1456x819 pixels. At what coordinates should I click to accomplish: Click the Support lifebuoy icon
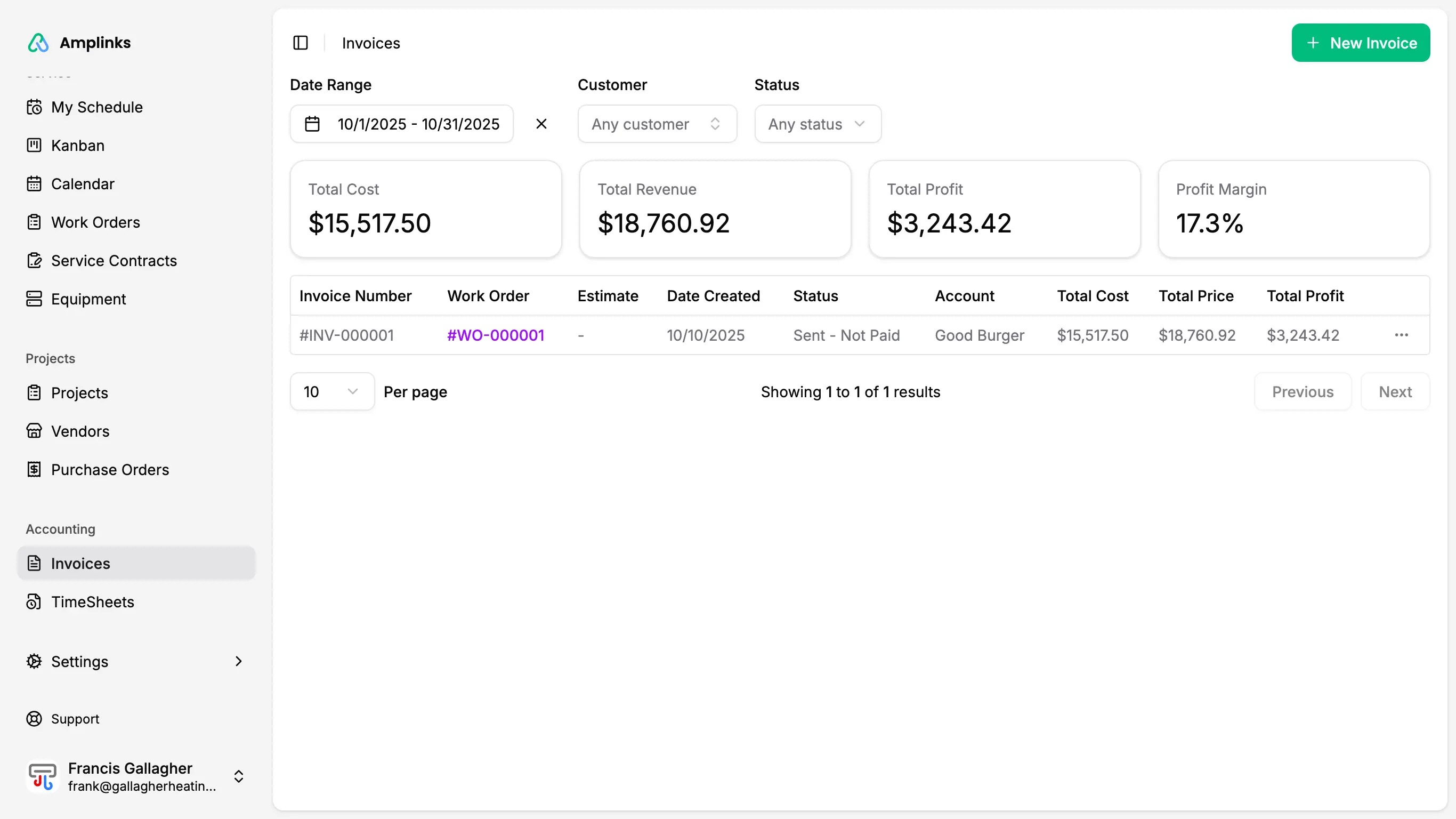point(34,719)
